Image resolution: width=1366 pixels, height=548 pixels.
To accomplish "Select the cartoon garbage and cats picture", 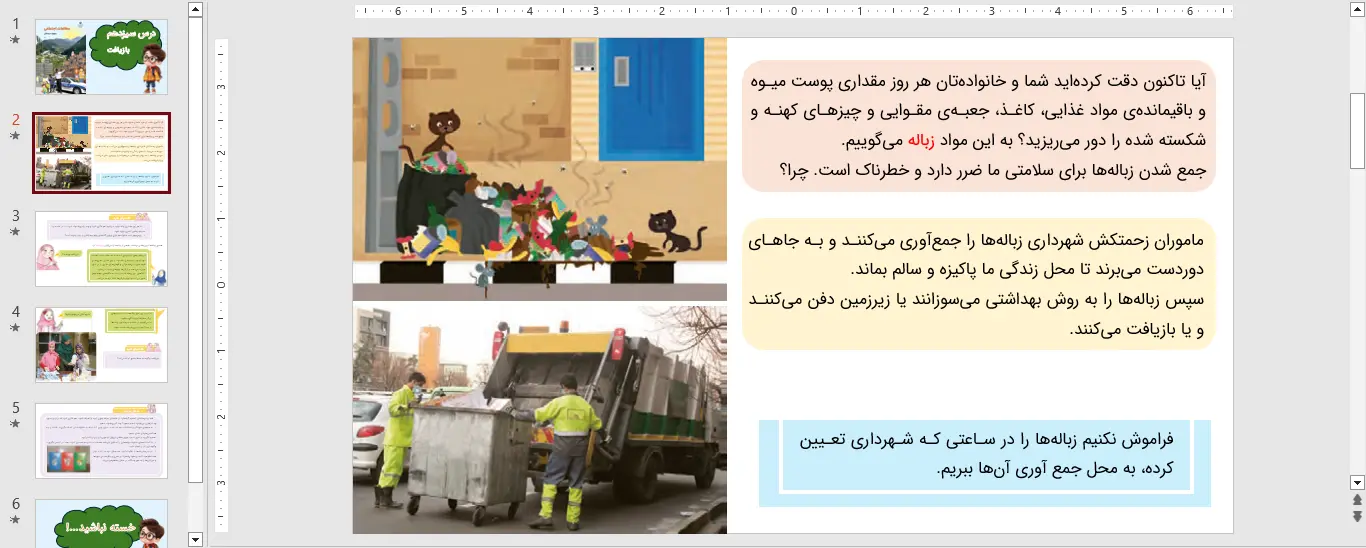I will click(x=540, y=169).
